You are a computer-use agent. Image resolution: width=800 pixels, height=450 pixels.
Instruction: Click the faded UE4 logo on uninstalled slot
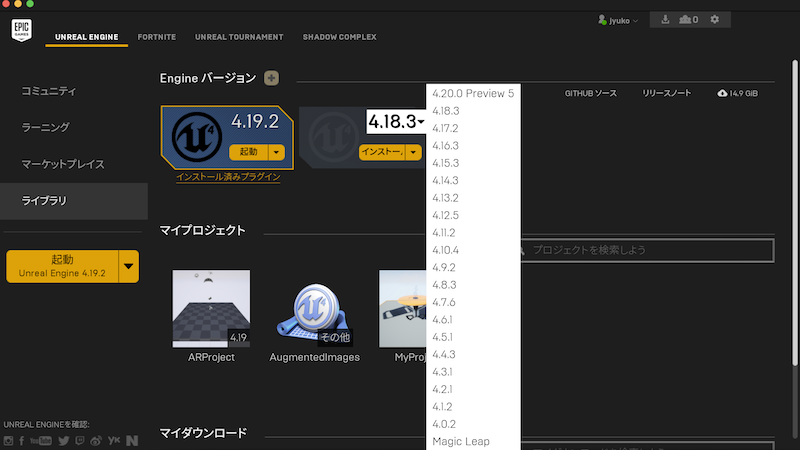pos(333,137)
